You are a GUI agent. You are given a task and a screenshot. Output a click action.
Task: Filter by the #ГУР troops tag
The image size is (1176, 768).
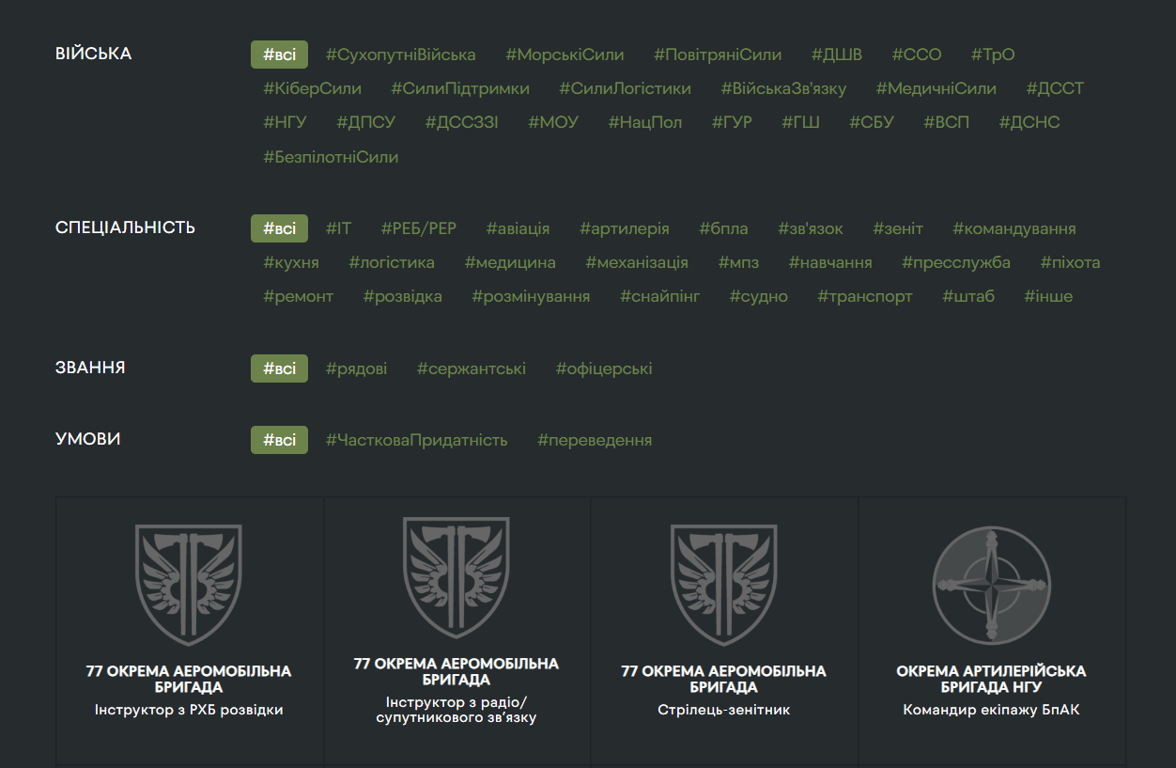(731, 123)
